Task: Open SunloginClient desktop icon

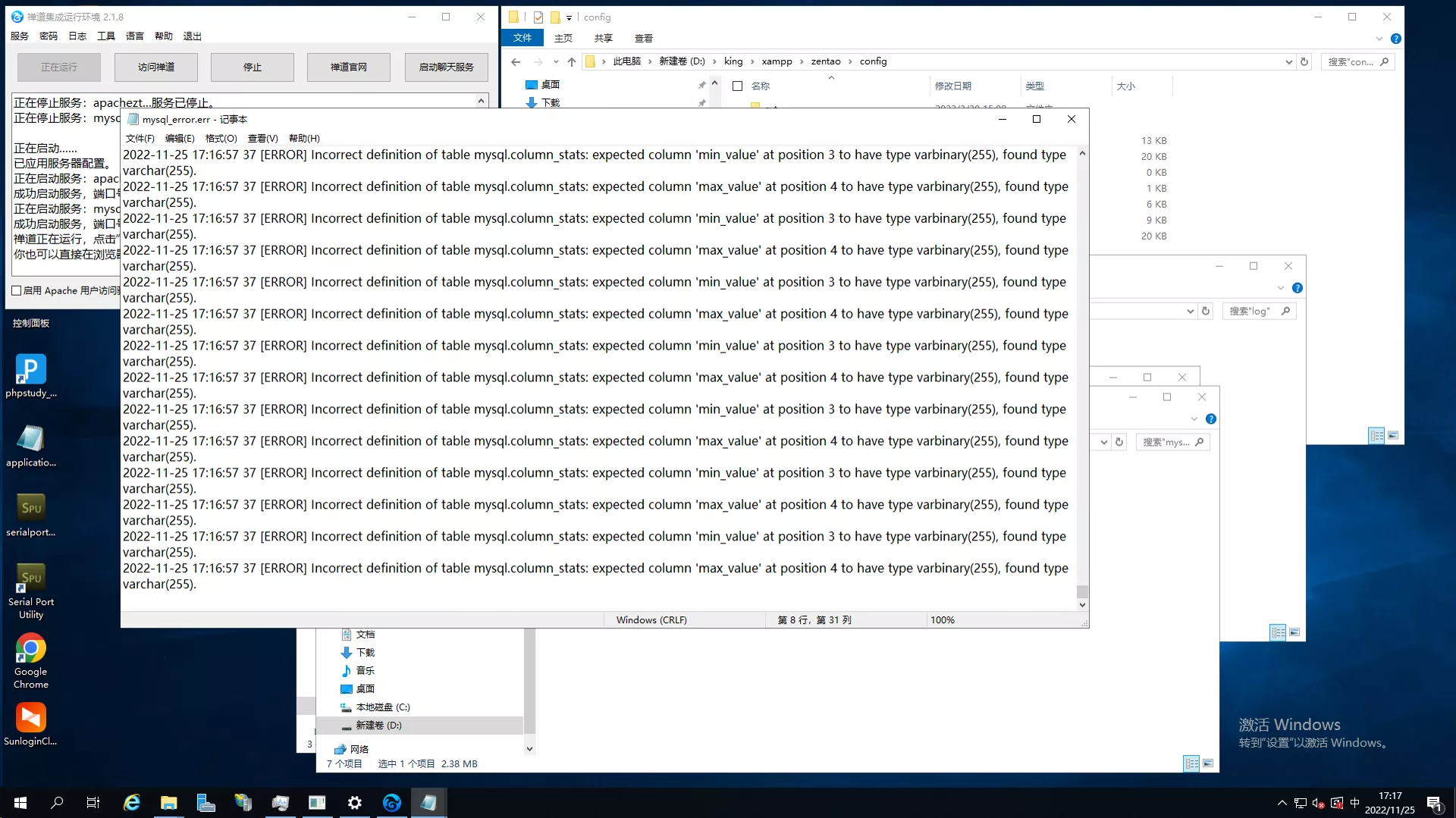Action: [x=30, y=724]
